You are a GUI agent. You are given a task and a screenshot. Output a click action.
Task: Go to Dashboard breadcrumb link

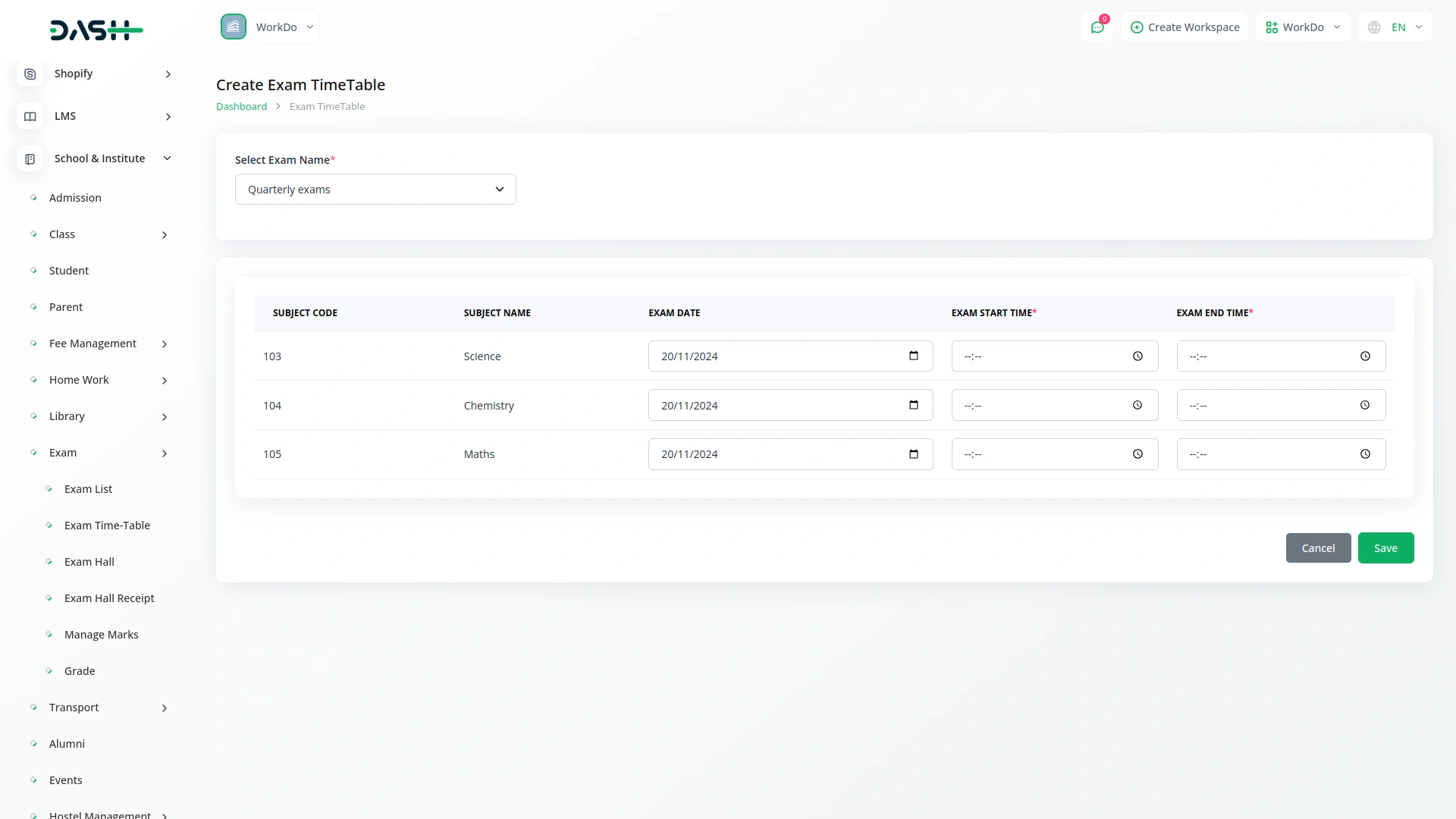point(241,107)
